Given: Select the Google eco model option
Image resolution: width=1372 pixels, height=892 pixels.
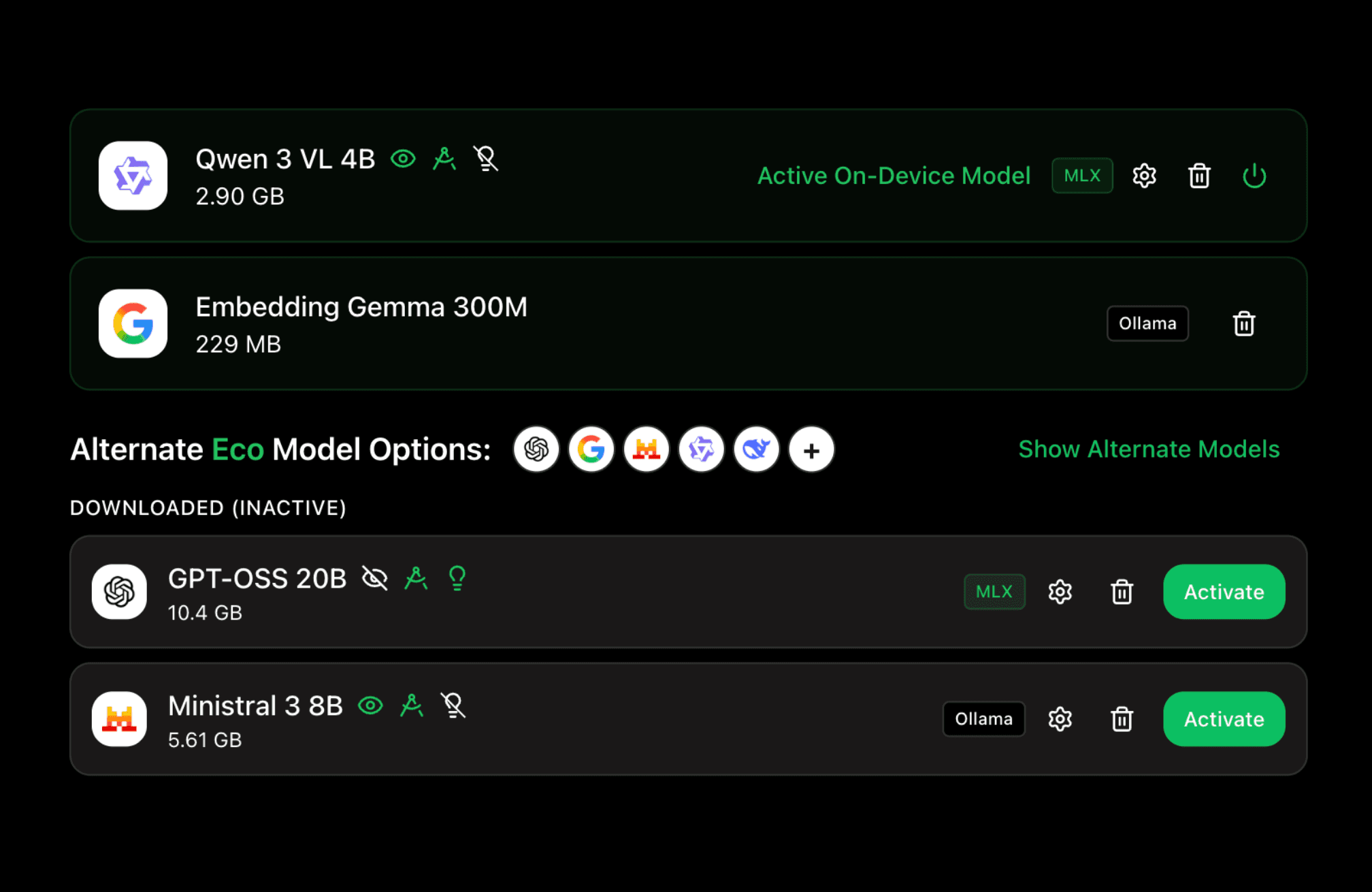Looking at the screenshot, I should 591,449.
